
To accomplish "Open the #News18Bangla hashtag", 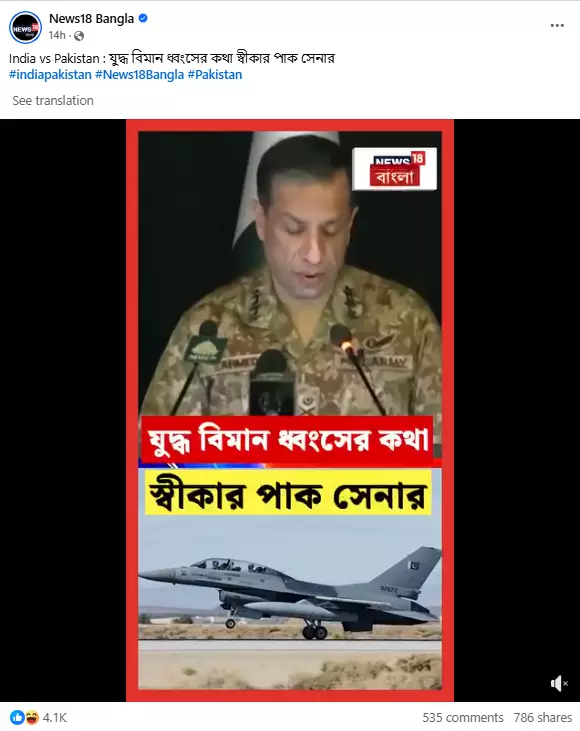I will coord(139,75).
